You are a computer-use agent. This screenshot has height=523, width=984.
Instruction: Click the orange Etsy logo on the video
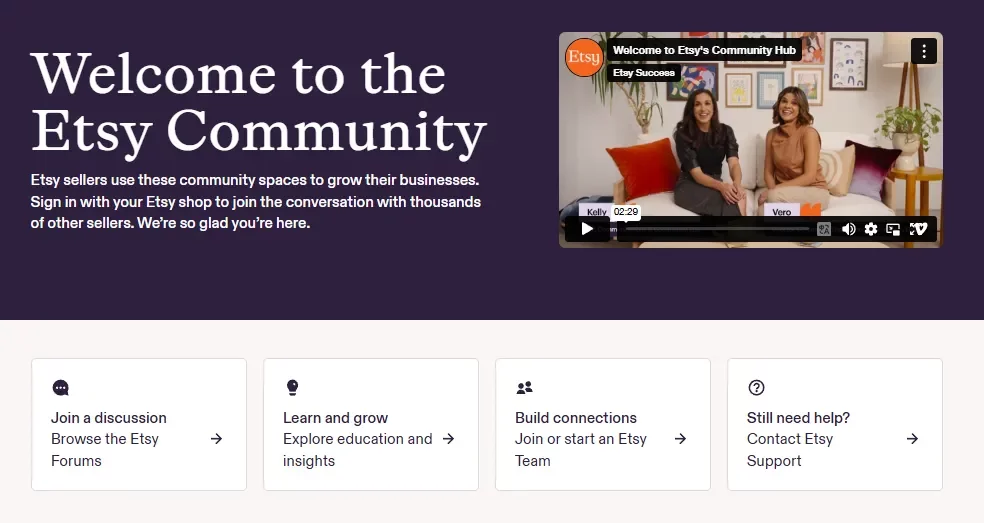[584, 57]
